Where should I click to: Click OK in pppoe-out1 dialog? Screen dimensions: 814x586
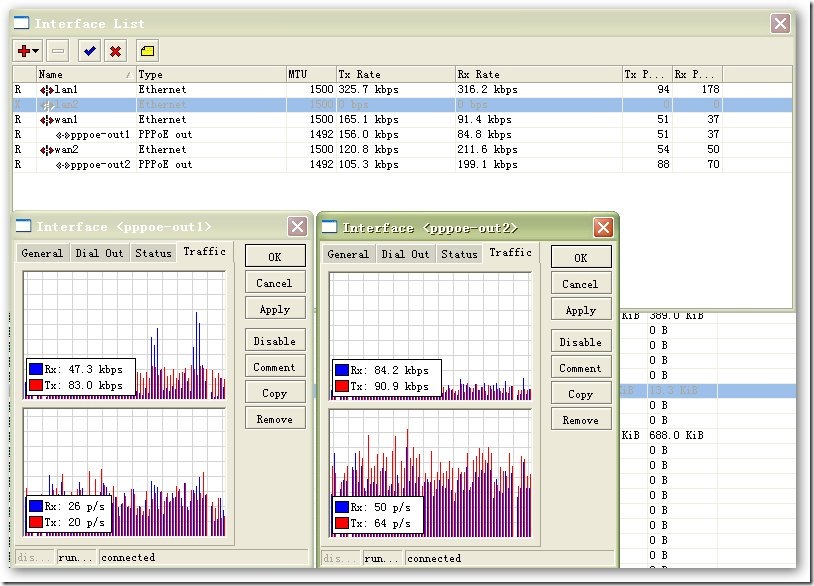point(275,256)
